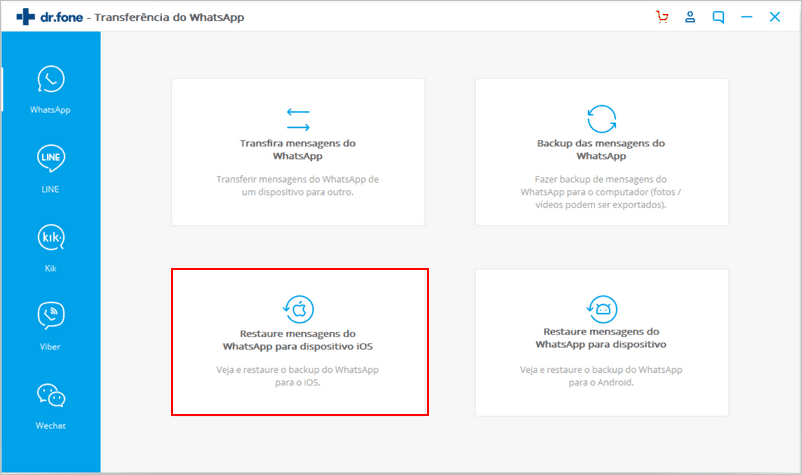Switch to the Viber tab label
This screenshot has height=475, width=802.
coord(50,346)
